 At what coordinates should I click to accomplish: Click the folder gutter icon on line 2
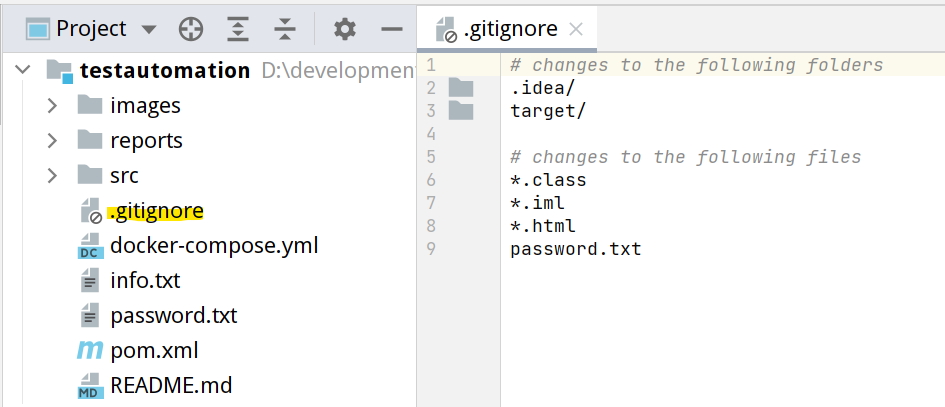coord(461,88)
